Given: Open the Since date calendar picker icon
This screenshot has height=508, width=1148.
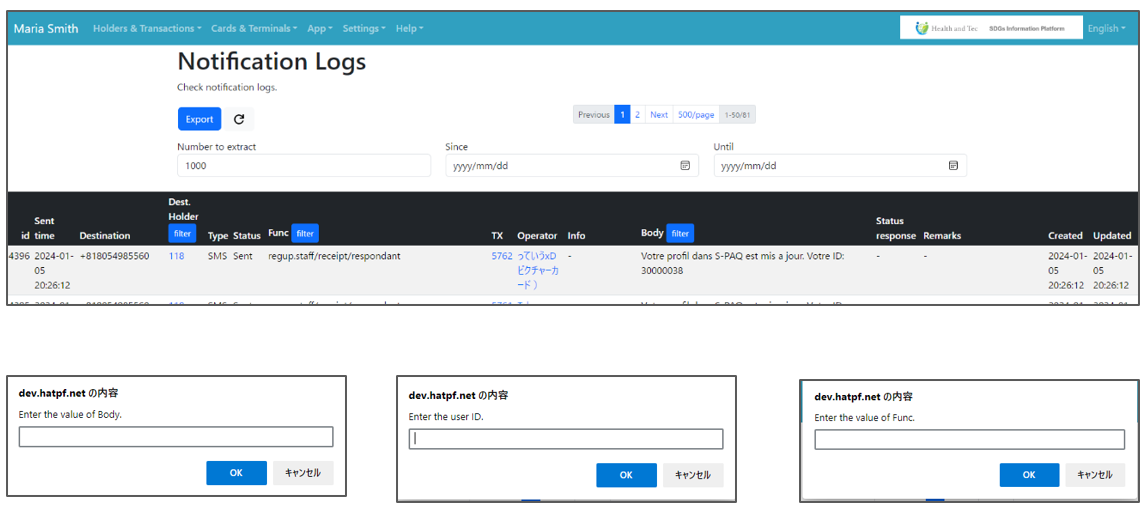Looking at the screenshot, I should pos(685,166).
